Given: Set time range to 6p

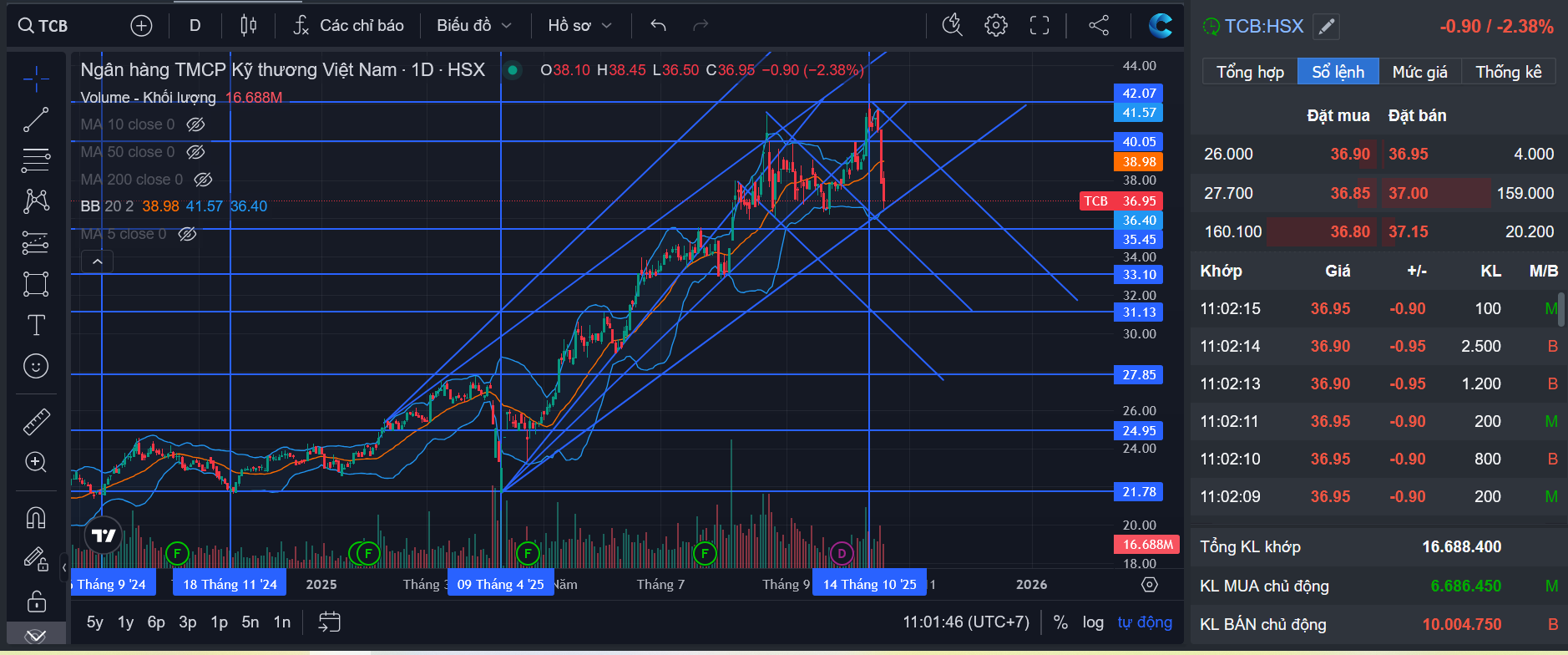Looking at the screenshot, I should pos(156,622).
